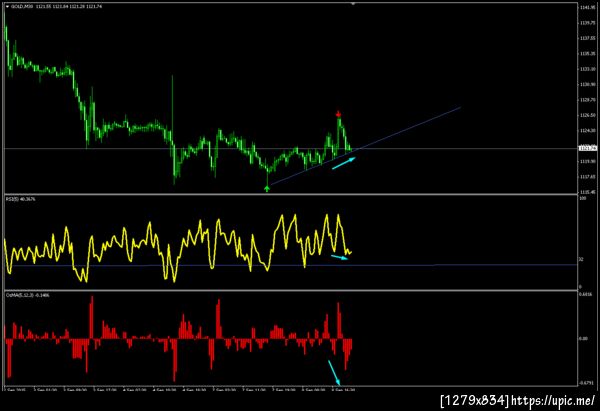
Task: Select the GOLD chart title label
Action: coord(56,7)
